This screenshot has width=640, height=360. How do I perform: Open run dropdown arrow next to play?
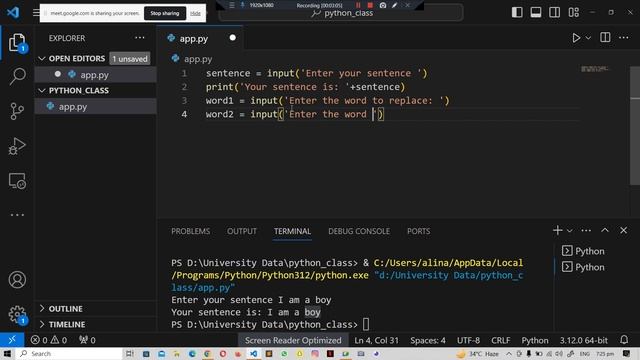[588, 38]
